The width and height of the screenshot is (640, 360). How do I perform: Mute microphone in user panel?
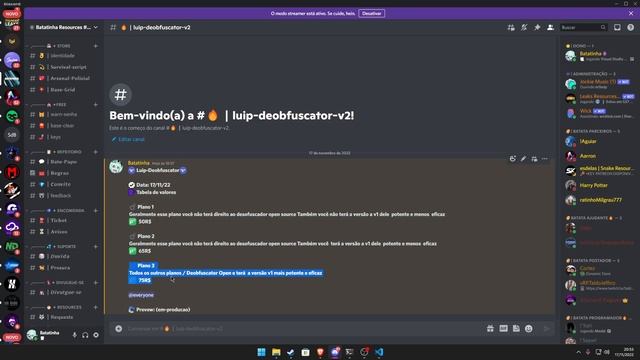(x=74, y=335)
